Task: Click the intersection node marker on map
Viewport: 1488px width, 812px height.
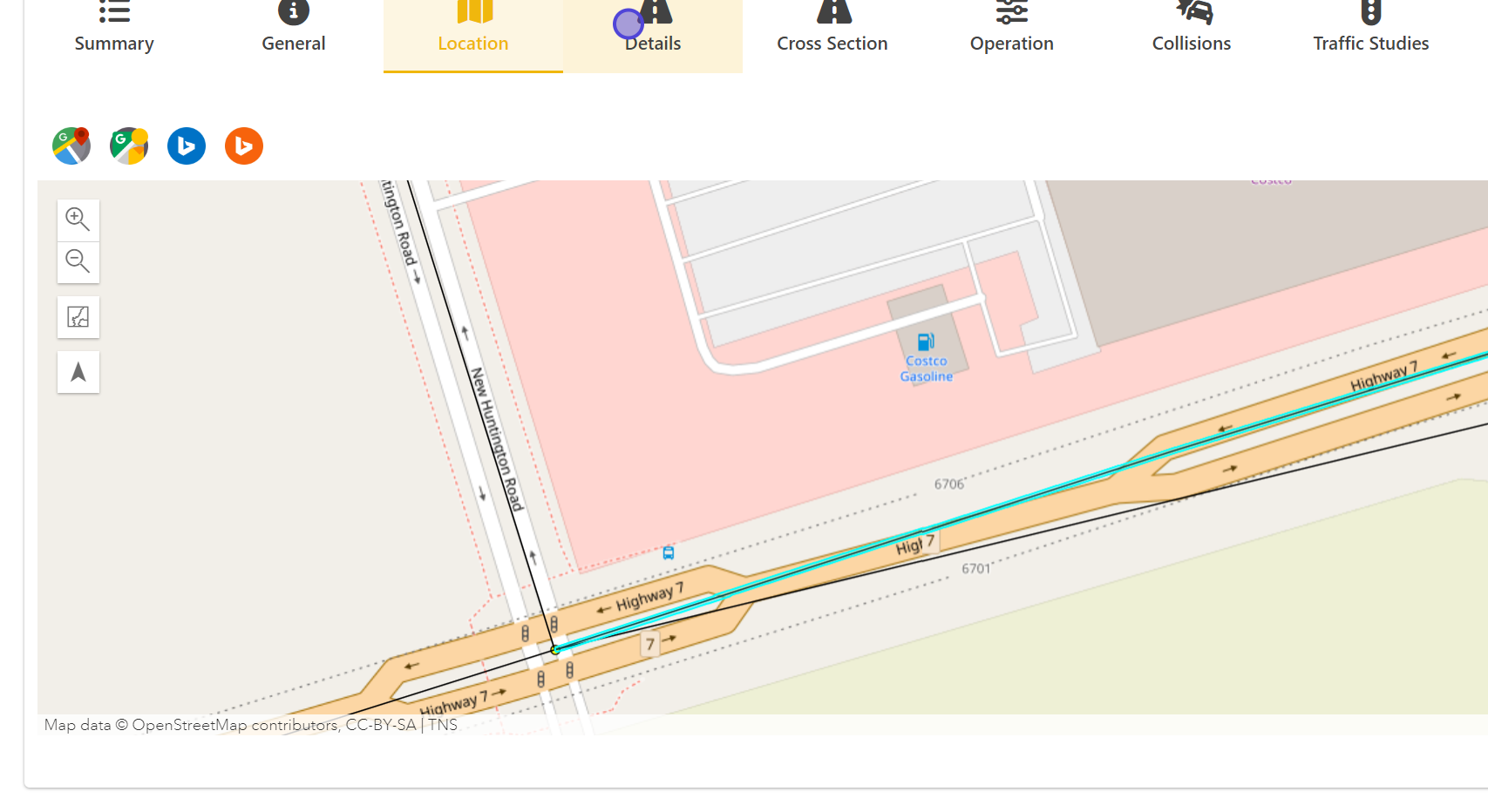Action: (555, 650)
